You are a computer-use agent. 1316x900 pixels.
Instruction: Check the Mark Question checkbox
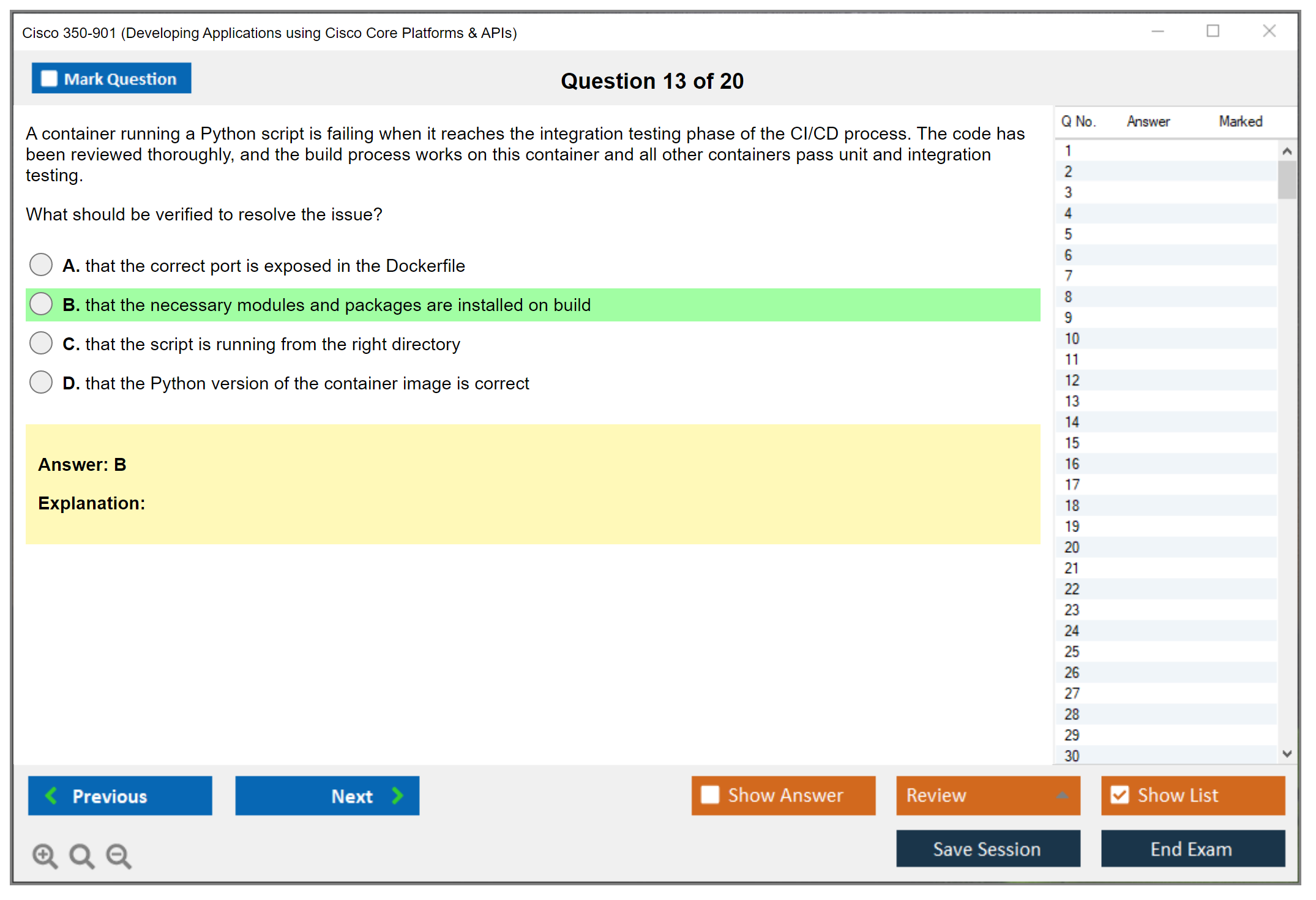(x=49, y=78)
